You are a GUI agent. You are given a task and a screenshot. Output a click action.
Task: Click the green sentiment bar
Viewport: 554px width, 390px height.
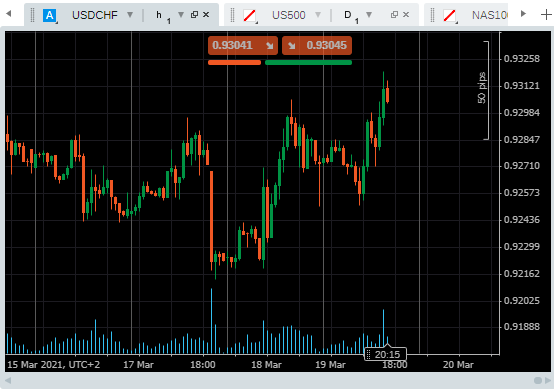point(308,63)
